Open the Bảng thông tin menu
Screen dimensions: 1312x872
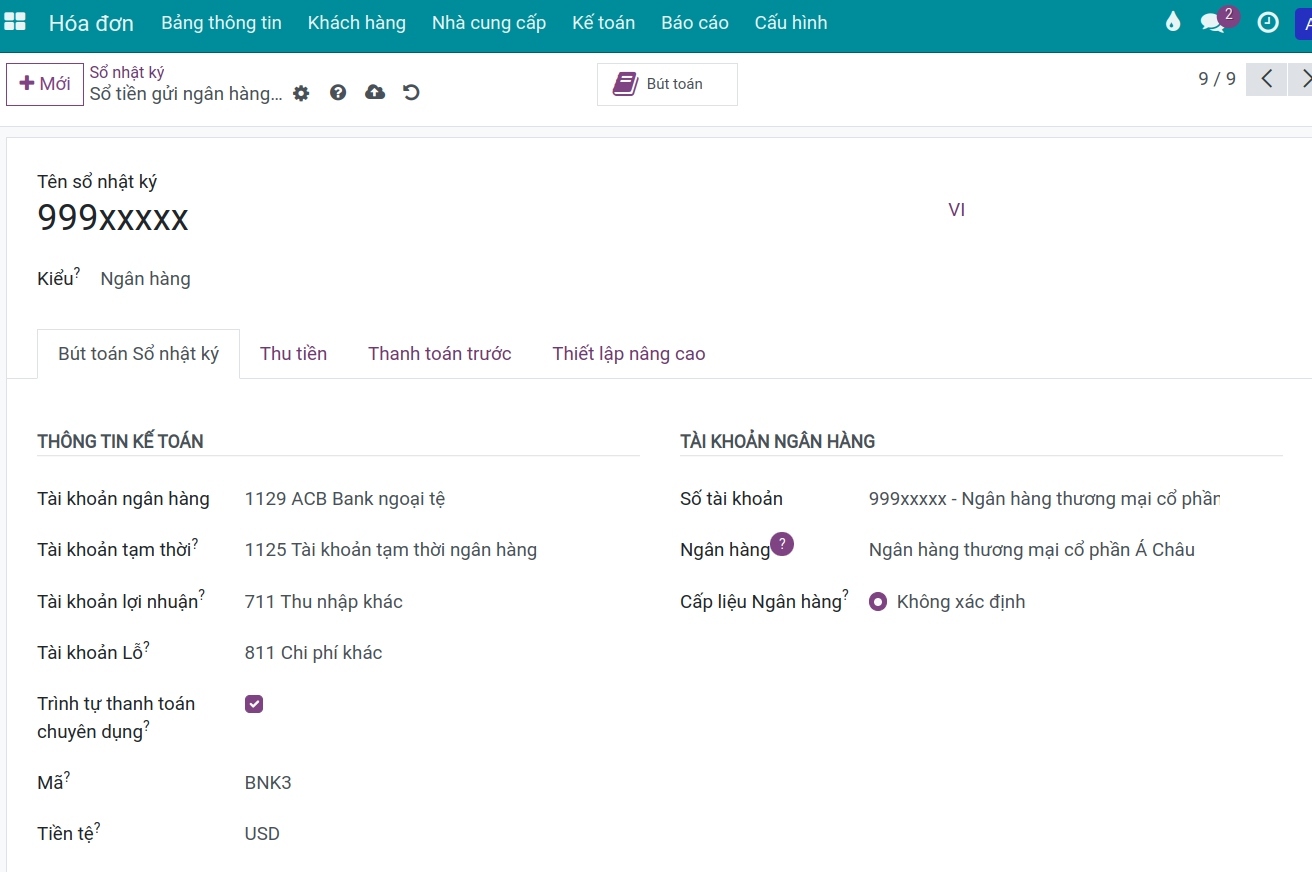pos(221,23)
